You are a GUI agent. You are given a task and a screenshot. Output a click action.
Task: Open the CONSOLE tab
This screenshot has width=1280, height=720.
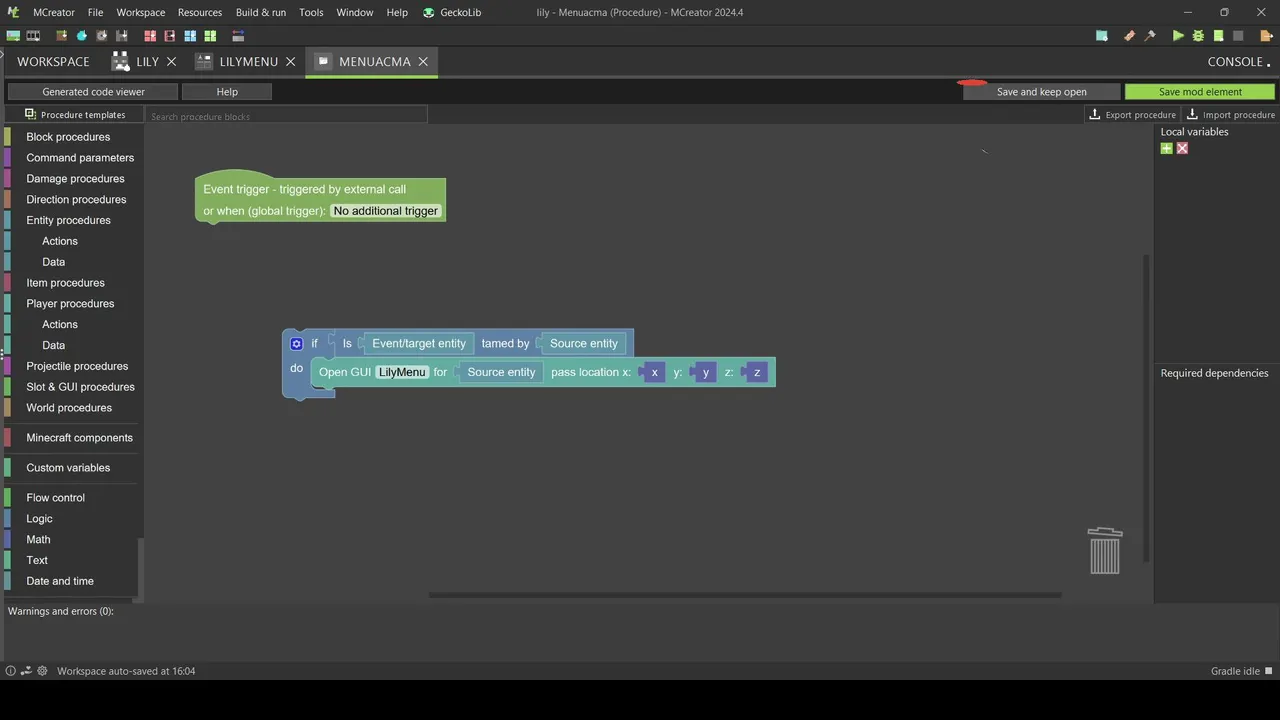(x=1236, y=61)
